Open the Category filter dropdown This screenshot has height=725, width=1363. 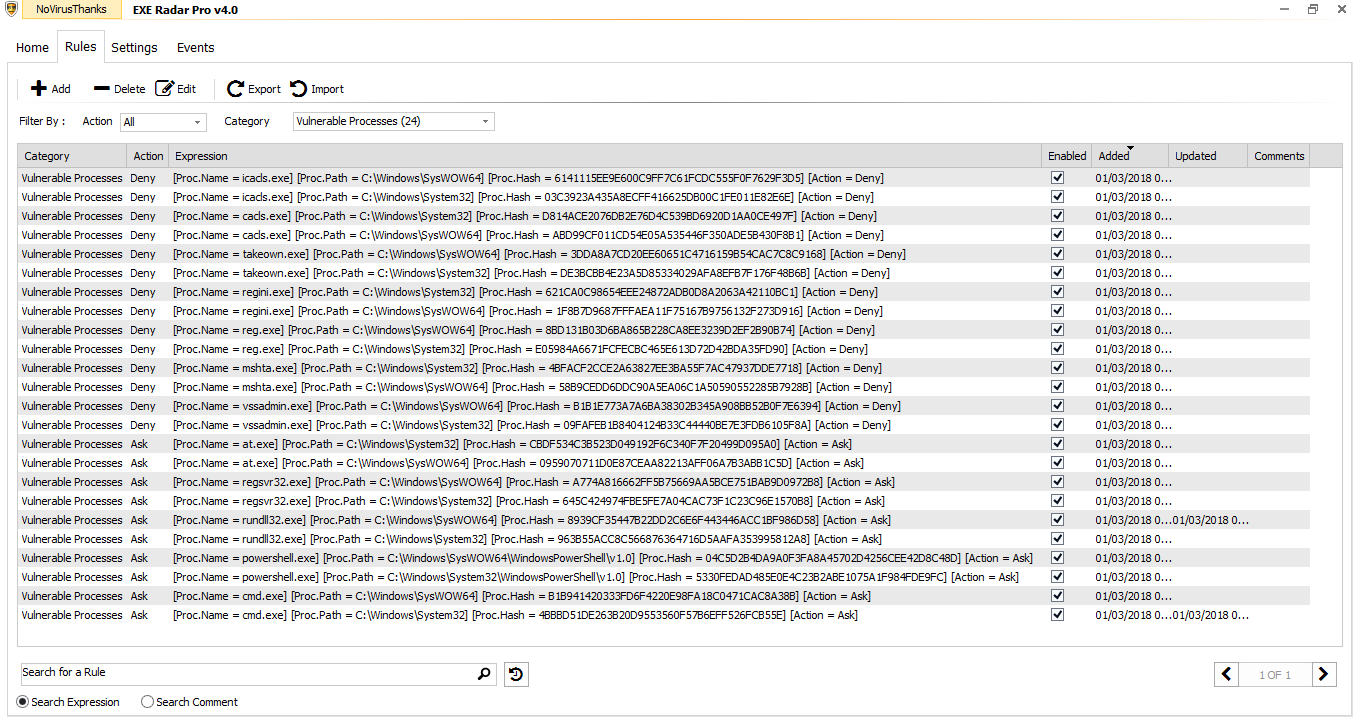(394, 122)
